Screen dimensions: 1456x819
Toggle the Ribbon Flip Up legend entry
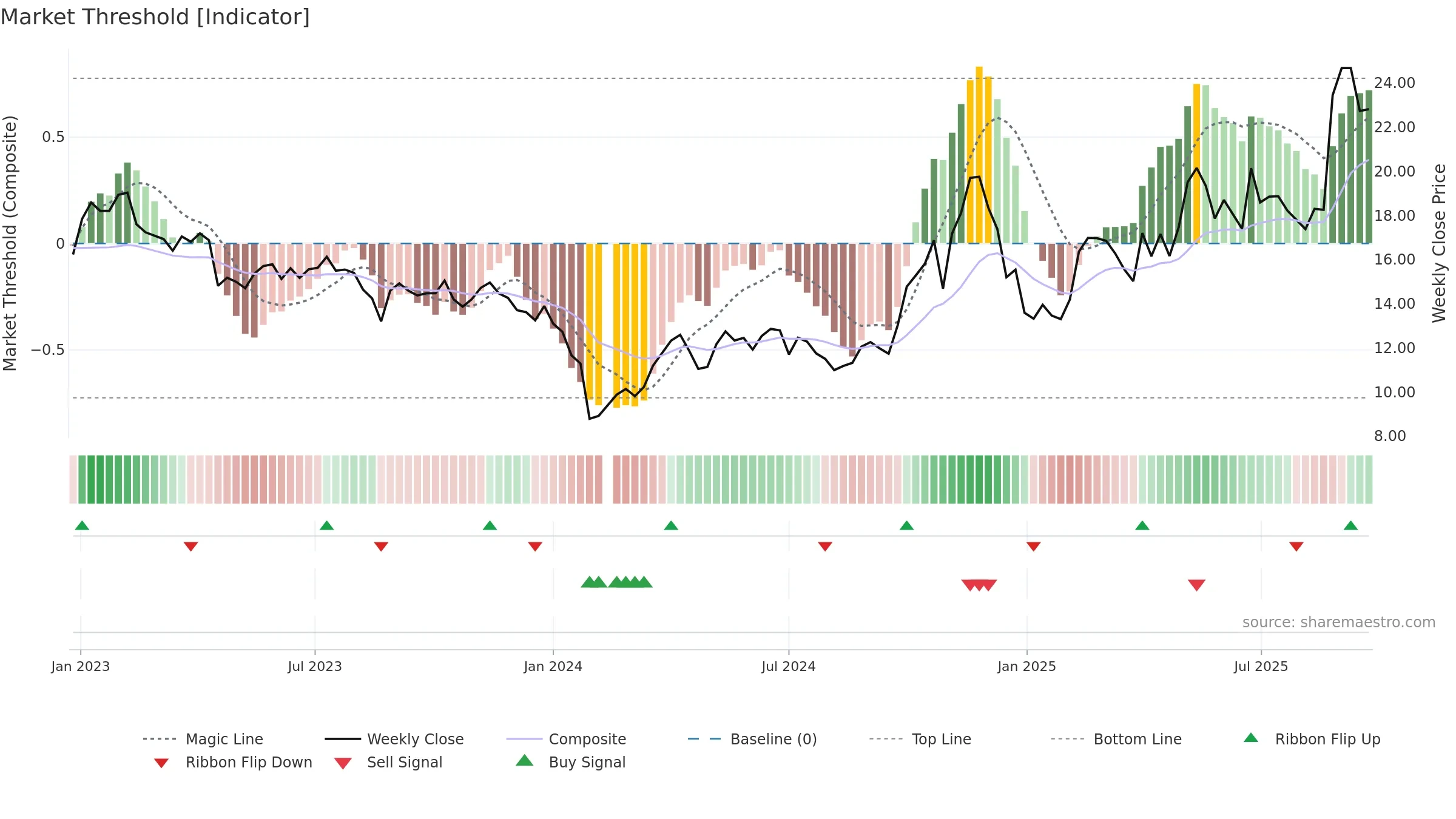pyautogui.click(x=1312, y=739)
